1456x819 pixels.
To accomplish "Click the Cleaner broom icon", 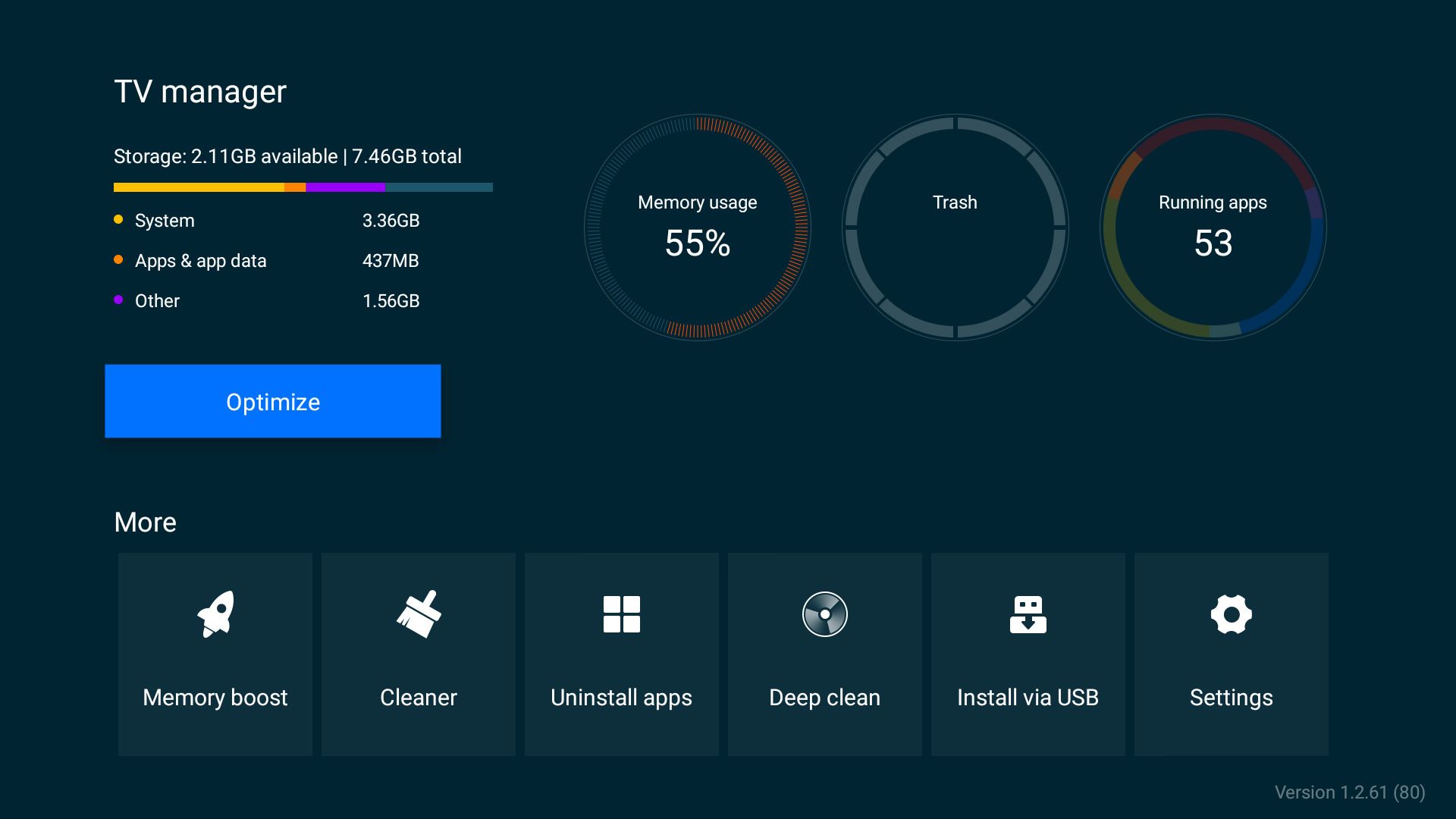I will (x=419, y=613).
